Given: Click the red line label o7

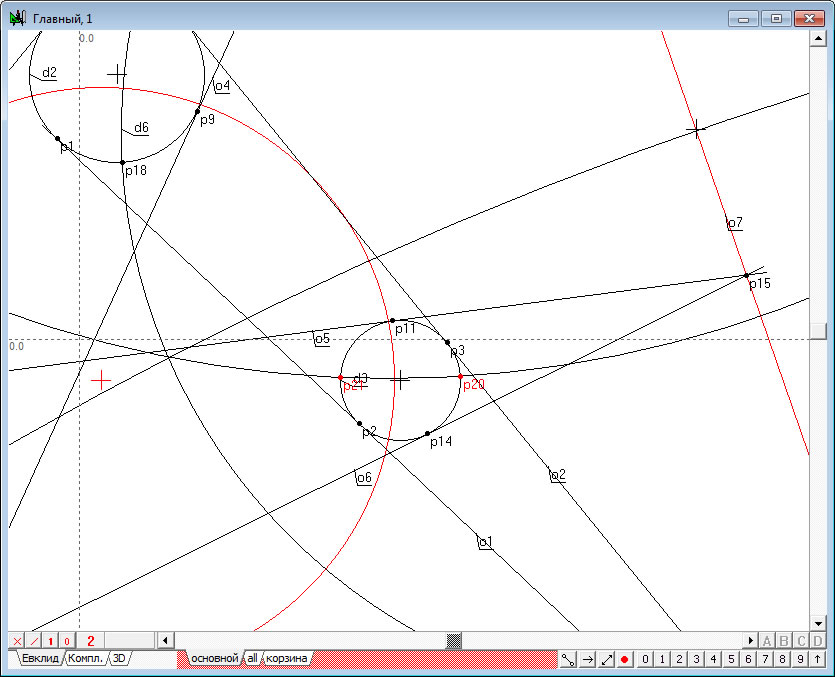Looking at the screenshot, I should (x=735, y=223).
